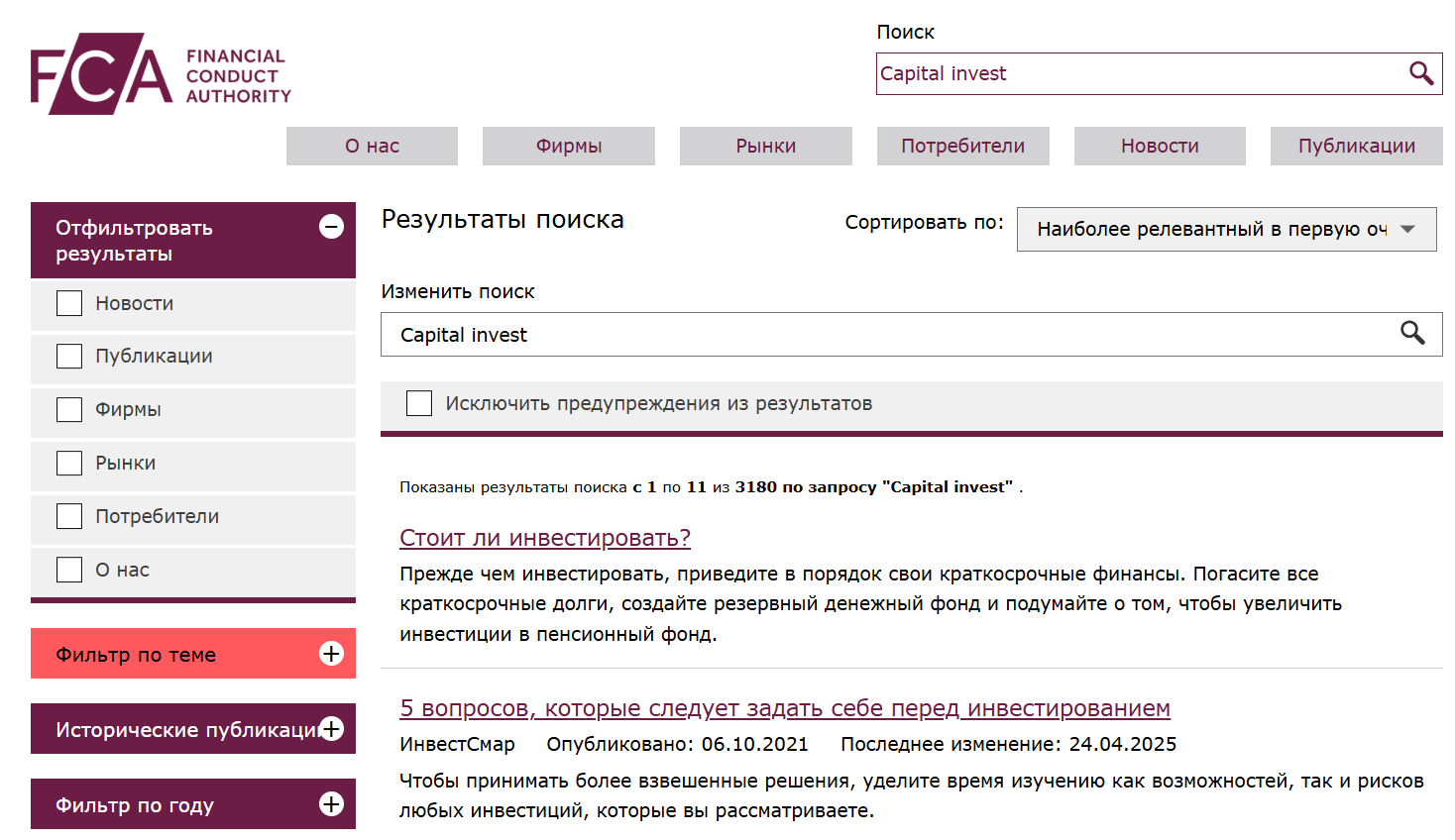1455x840 pixels.
Task: Enable the 'Фирмы' filter checkbox
Action: click(68, 409)
